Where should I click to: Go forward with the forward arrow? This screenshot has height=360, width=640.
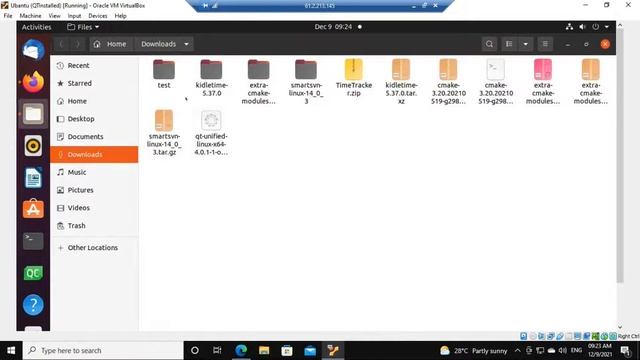(77, 44)
